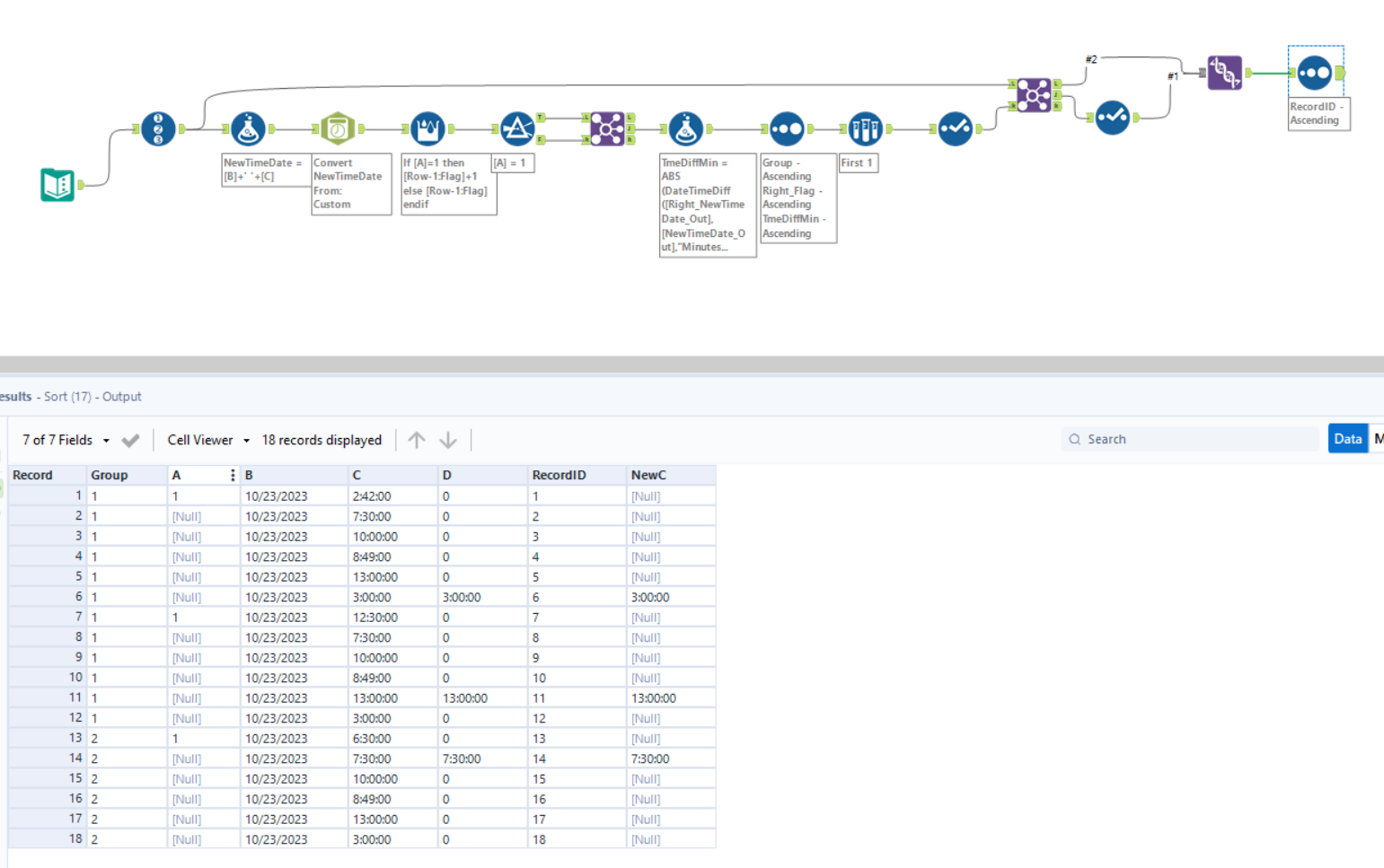Image resolution: width=1384 pixels, height=868 pixels.
Task: Click inside the results Search box
Action: 1186,439
